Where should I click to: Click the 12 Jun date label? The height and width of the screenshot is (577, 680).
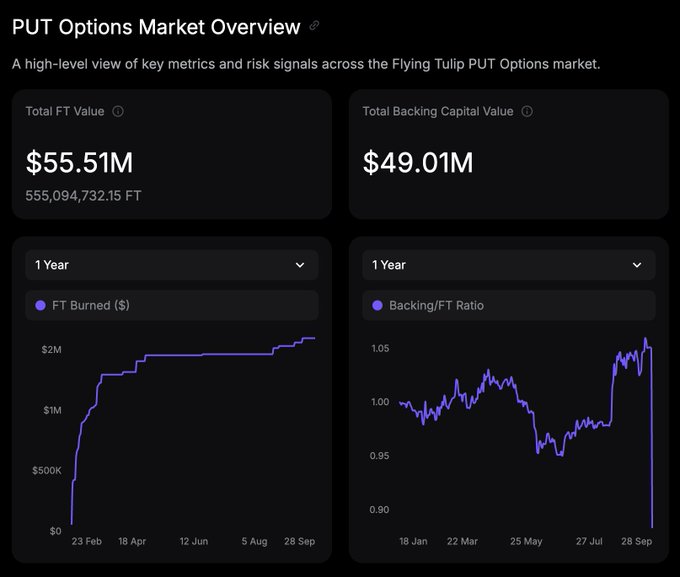(x=194, y=541)
